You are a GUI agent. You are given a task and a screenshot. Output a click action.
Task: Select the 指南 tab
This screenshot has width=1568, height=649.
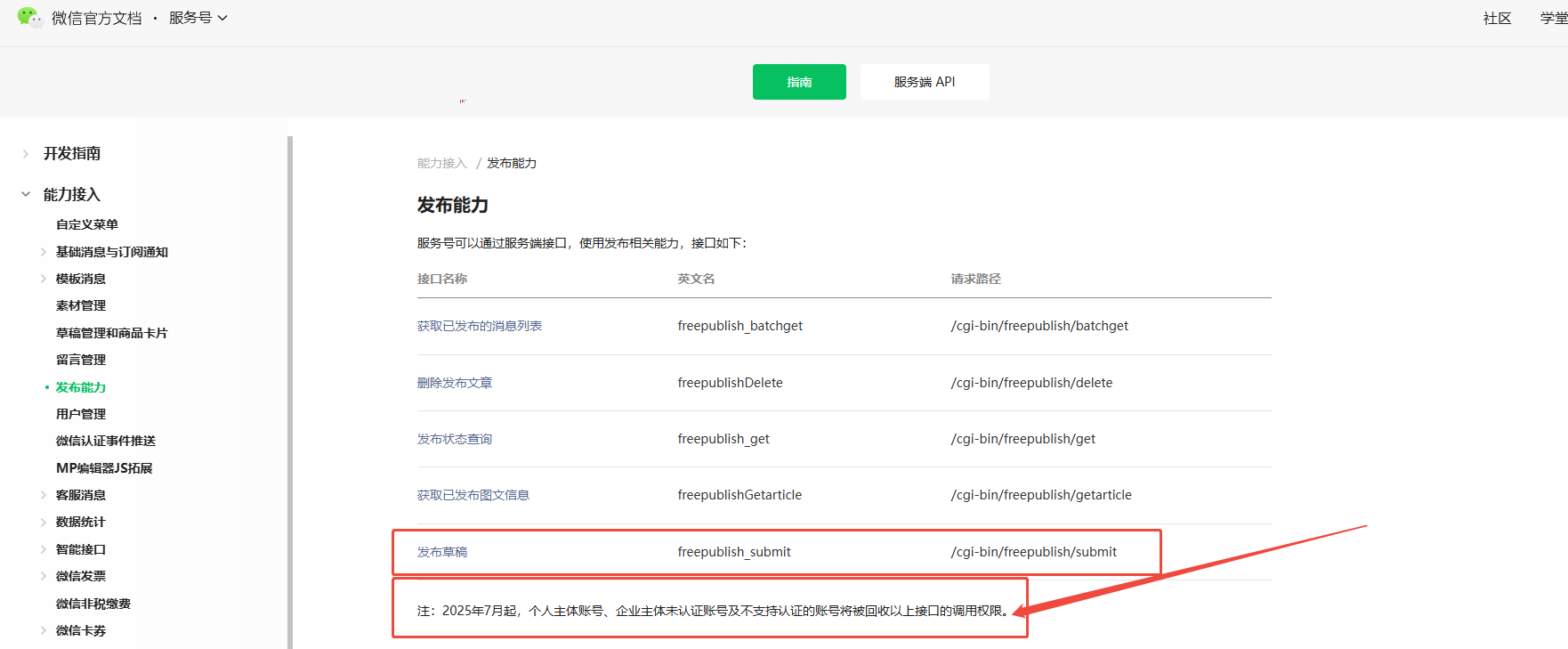point(799,82)
